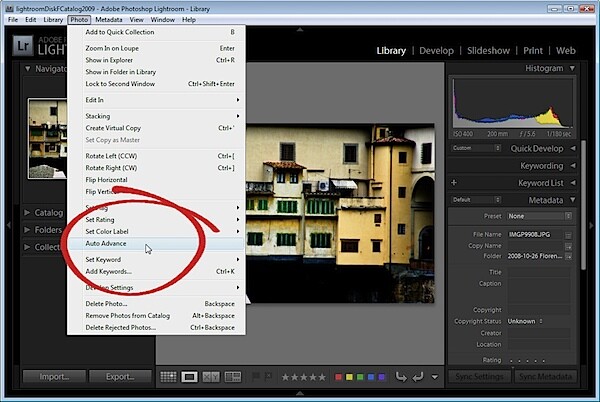Change Copyright Status Unknown dropdown

[525, 321]
